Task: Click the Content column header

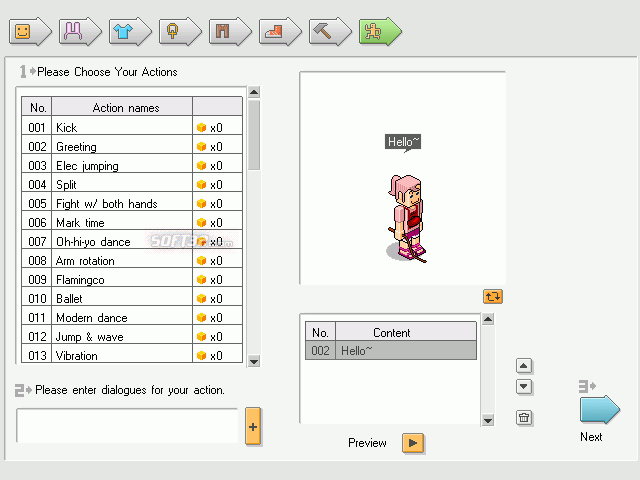Action: click(x=406, y=332)
